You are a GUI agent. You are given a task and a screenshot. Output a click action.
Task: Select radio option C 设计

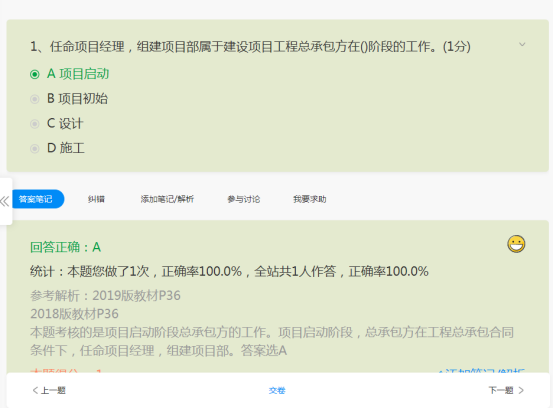point(35,124)
